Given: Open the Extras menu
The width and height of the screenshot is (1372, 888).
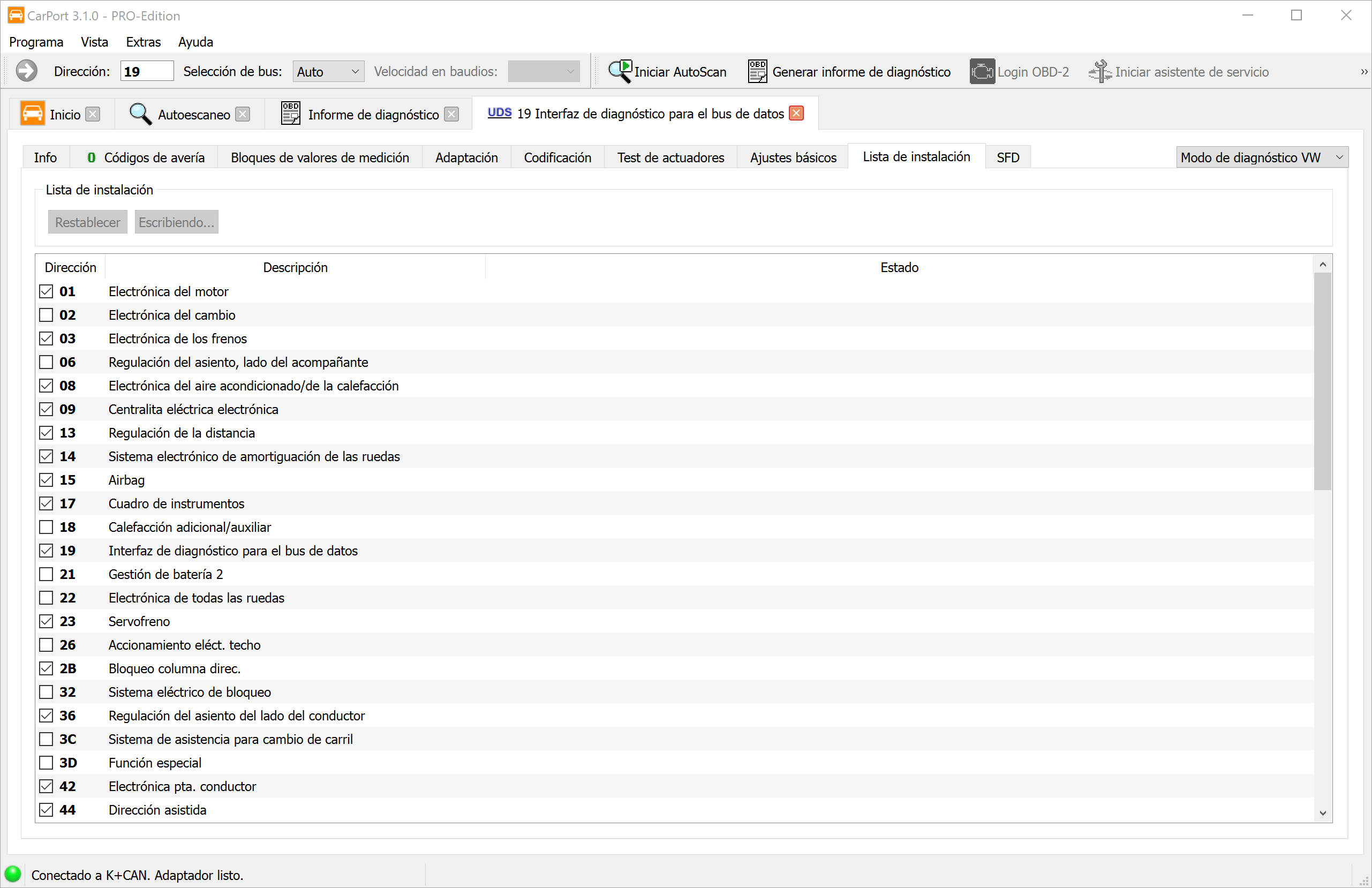Looking at the screenshot, I should (x=143, y=42).
